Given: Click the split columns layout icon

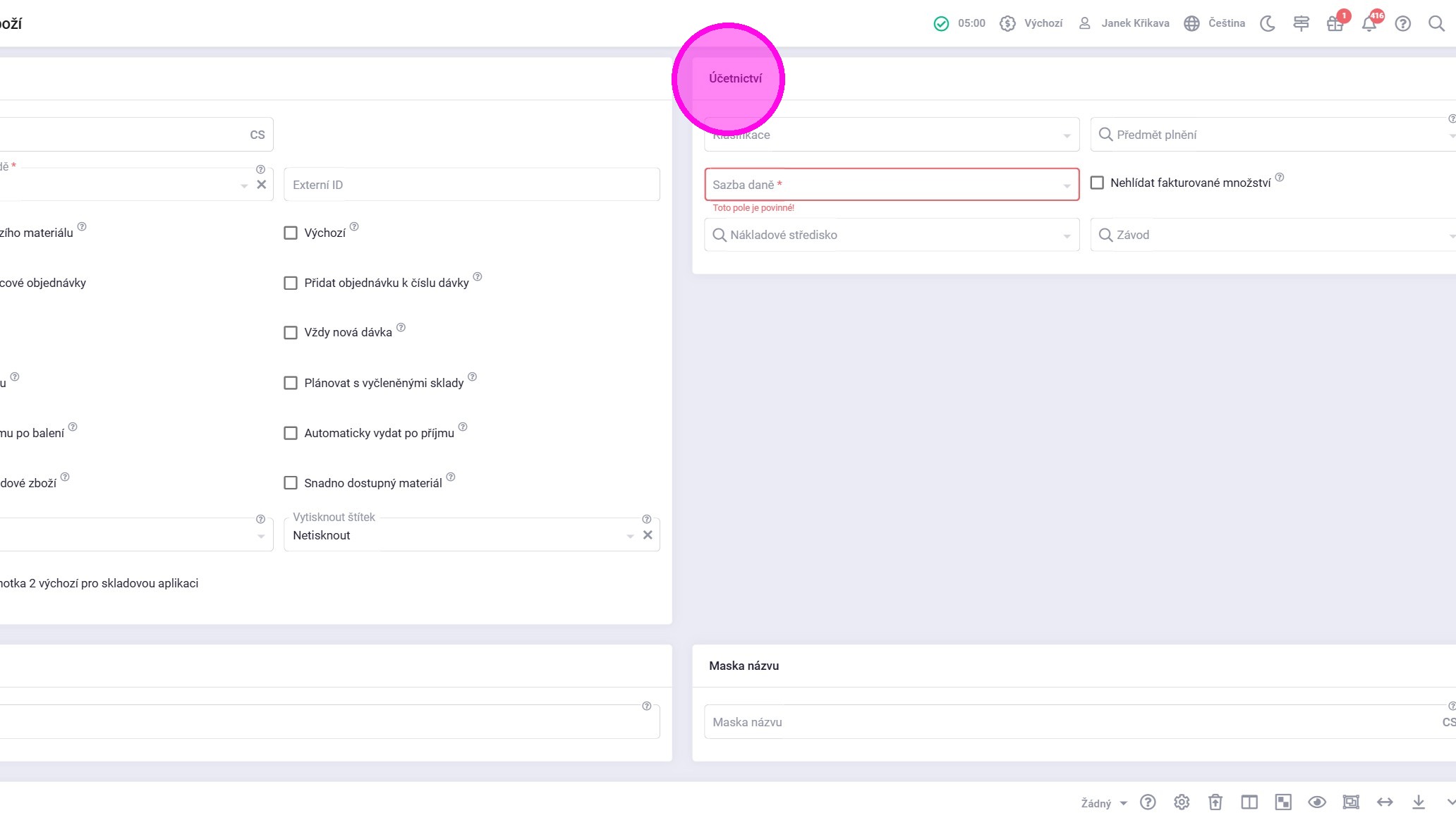Looking at the screenshot, I should coord(1249,802).
